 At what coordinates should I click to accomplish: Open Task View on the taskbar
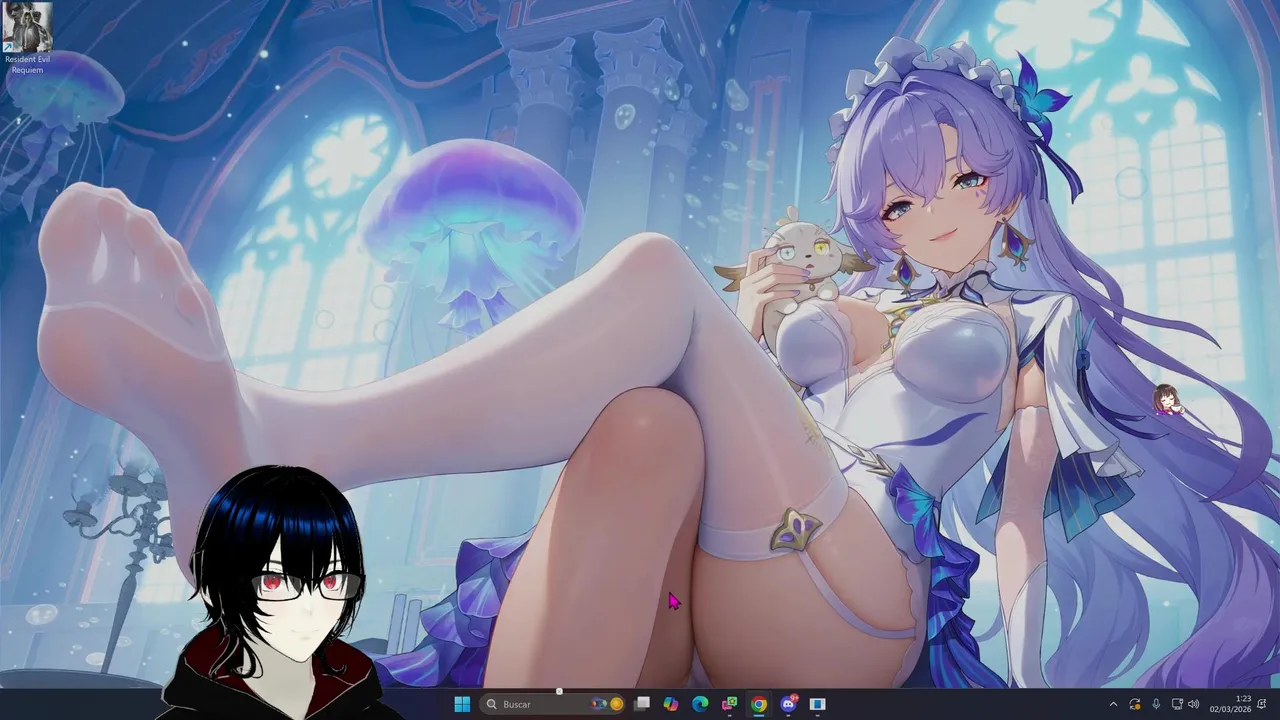click(642, 704)
